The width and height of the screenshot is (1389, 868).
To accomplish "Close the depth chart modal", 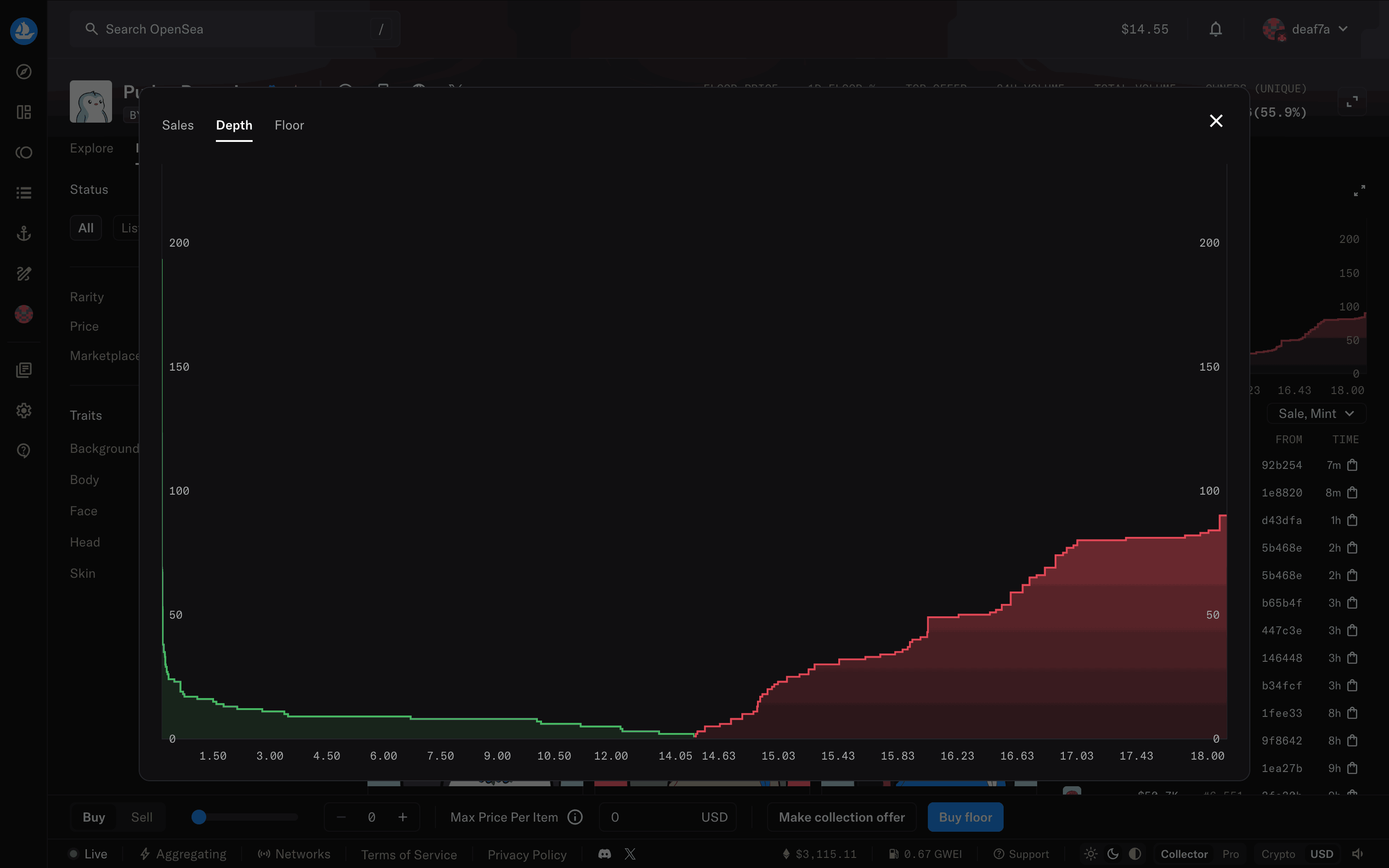I will 1216,120.
